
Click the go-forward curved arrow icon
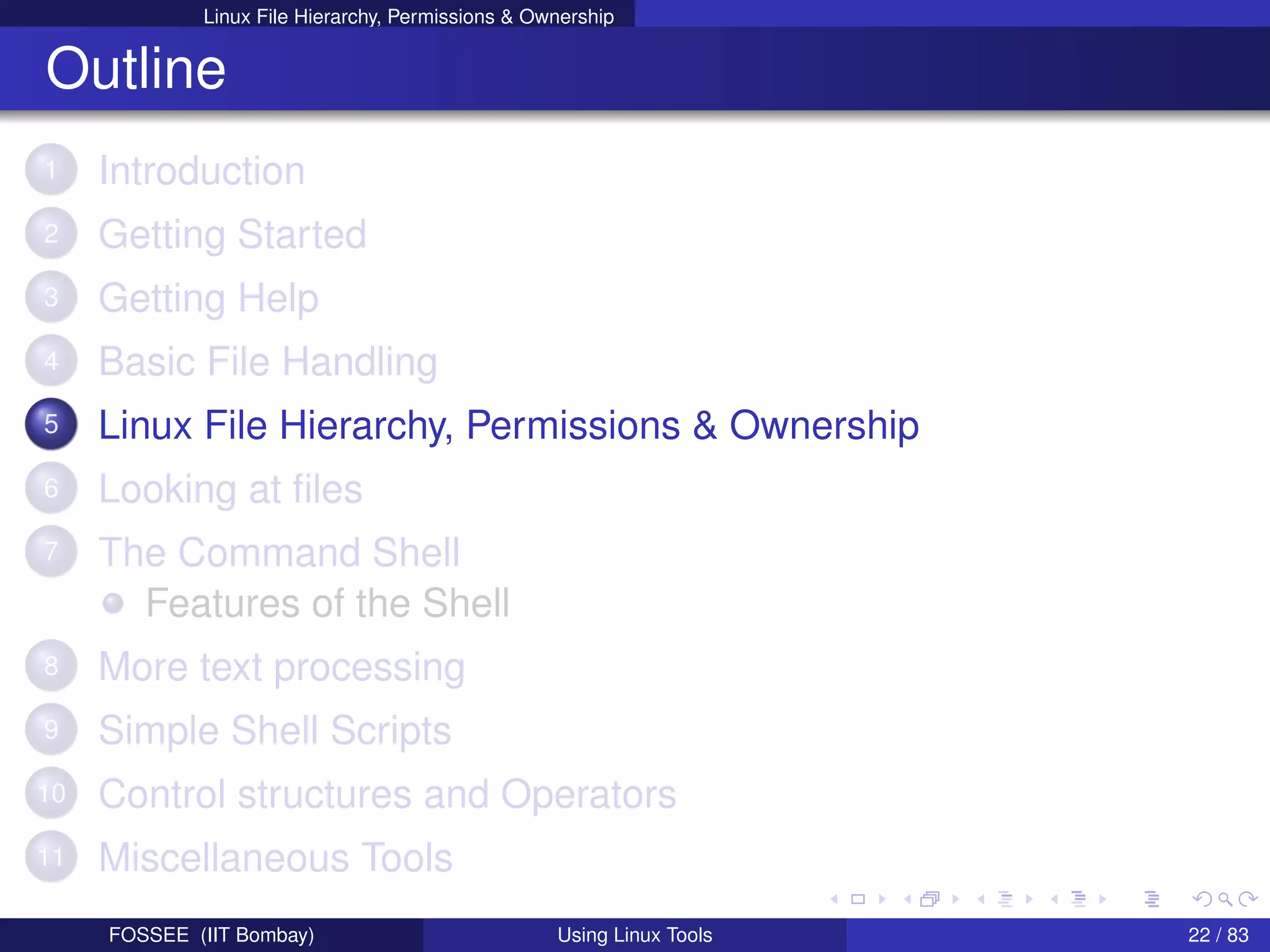point(1248,899)
